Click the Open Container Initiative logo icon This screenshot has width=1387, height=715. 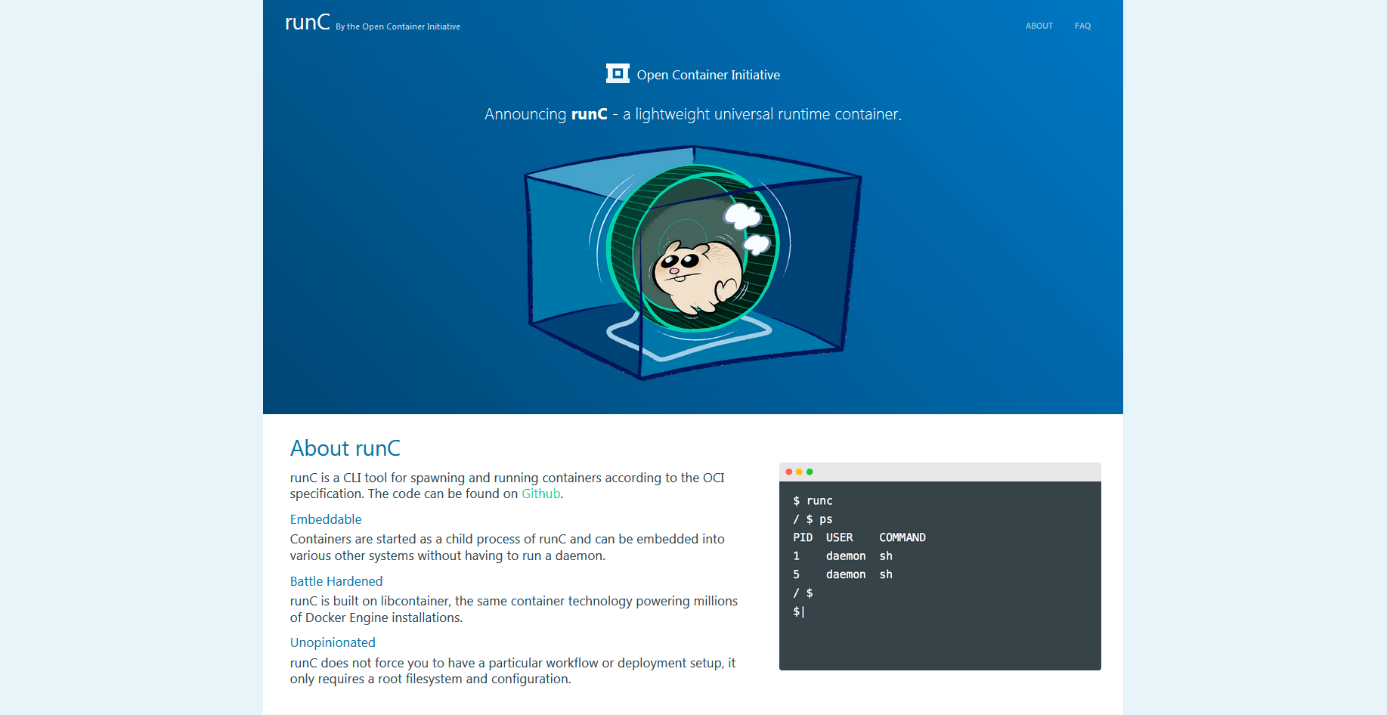(x=617, y=74)
